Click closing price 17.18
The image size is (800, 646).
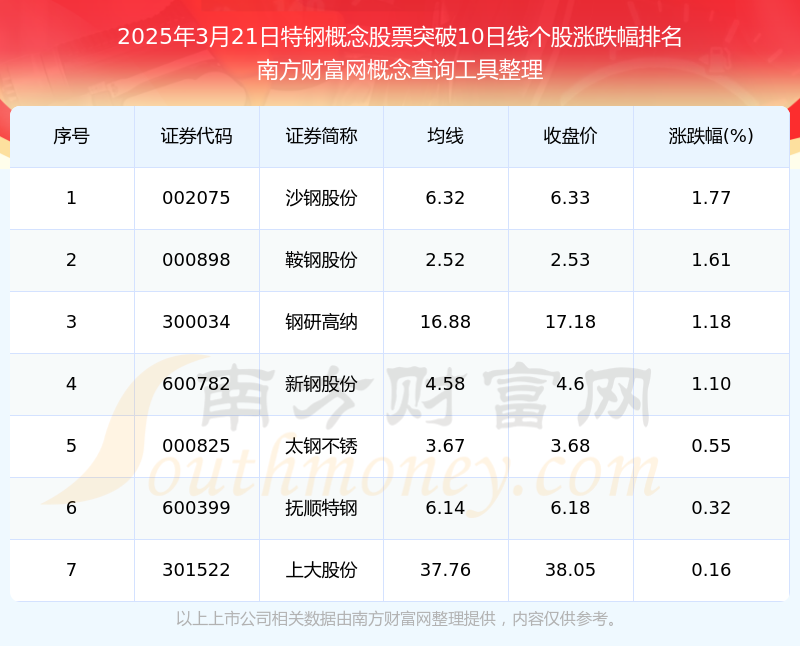(x=570, y=322)
